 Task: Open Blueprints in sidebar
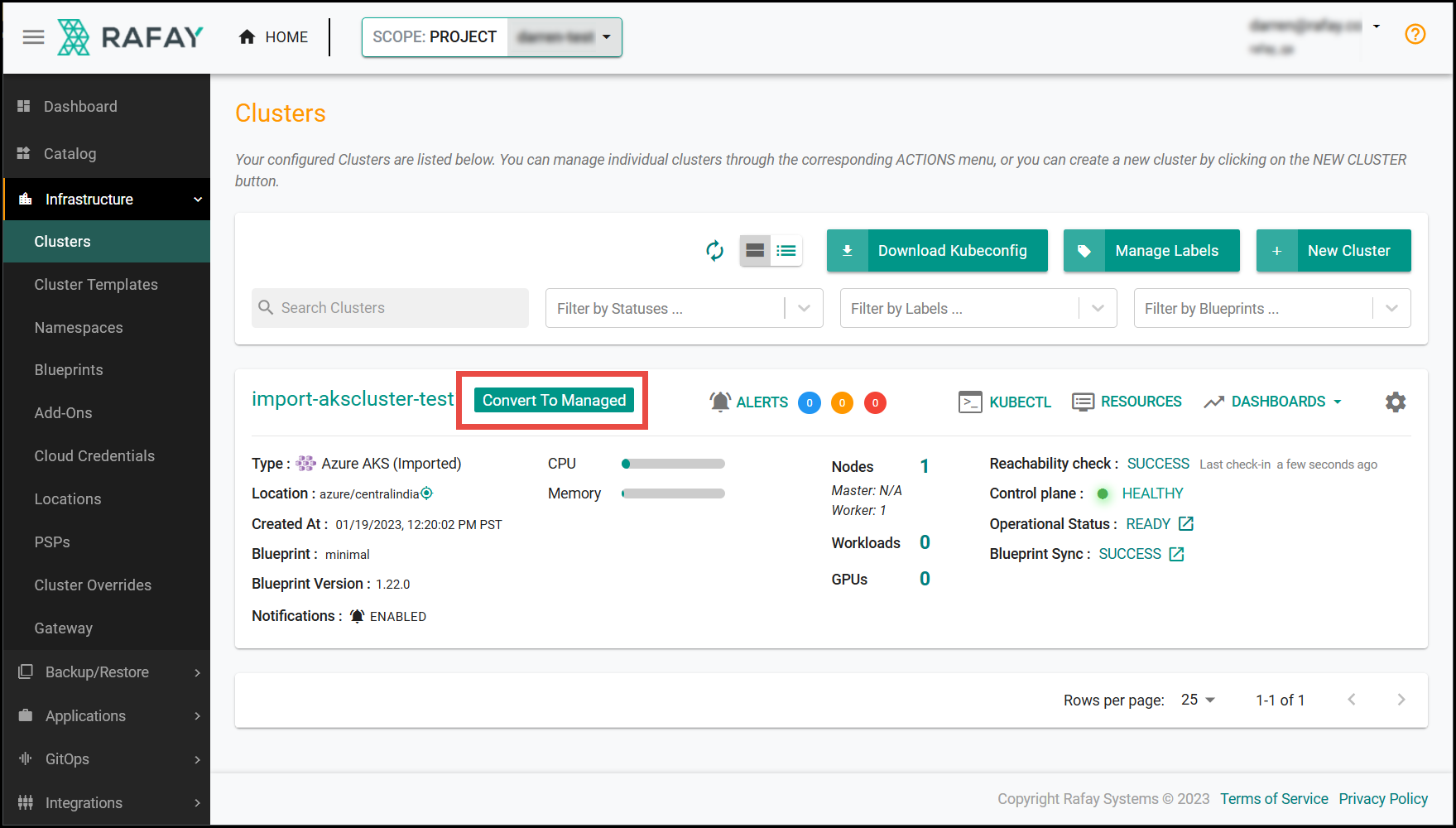click(x=107, y=370)
